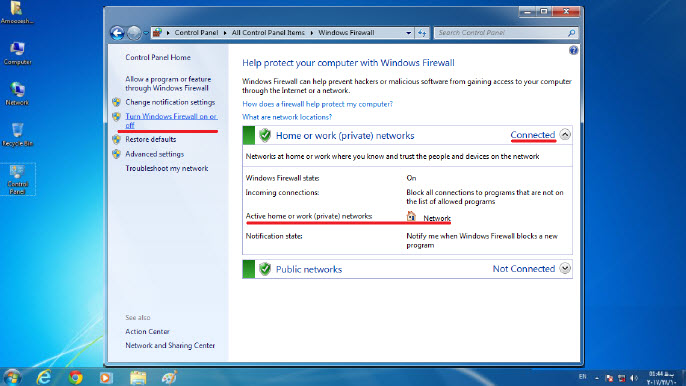Select Windows Firewall breadcrumb
Viewport: 686px width, 386px height.
(x=346, y=32)
